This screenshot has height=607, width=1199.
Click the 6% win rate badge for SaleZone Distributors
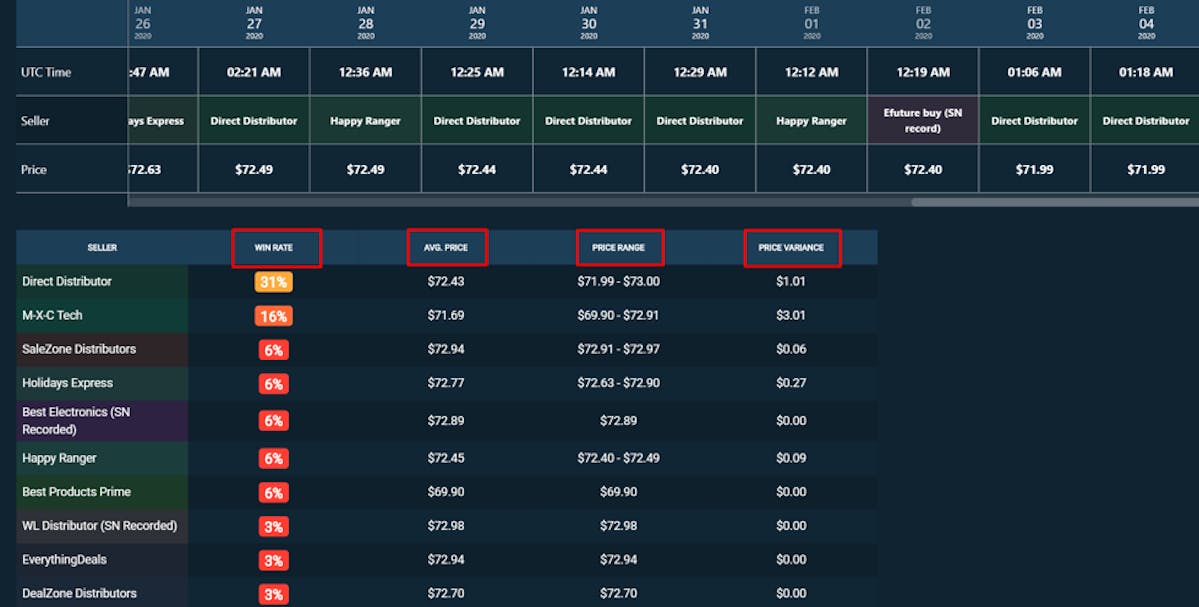274,350
